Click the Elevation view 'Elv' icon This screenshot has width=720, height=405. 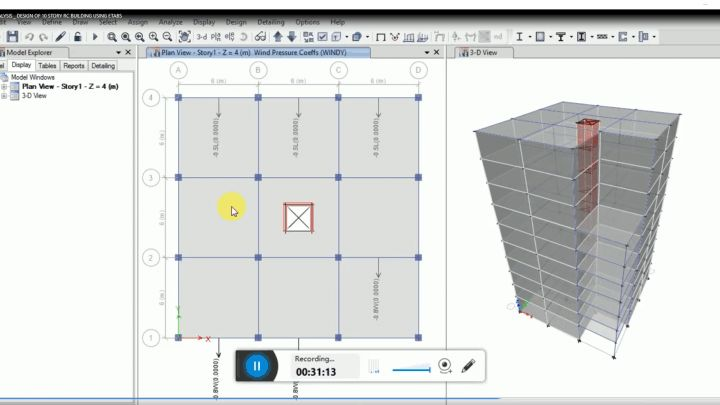tap(230, 37)
